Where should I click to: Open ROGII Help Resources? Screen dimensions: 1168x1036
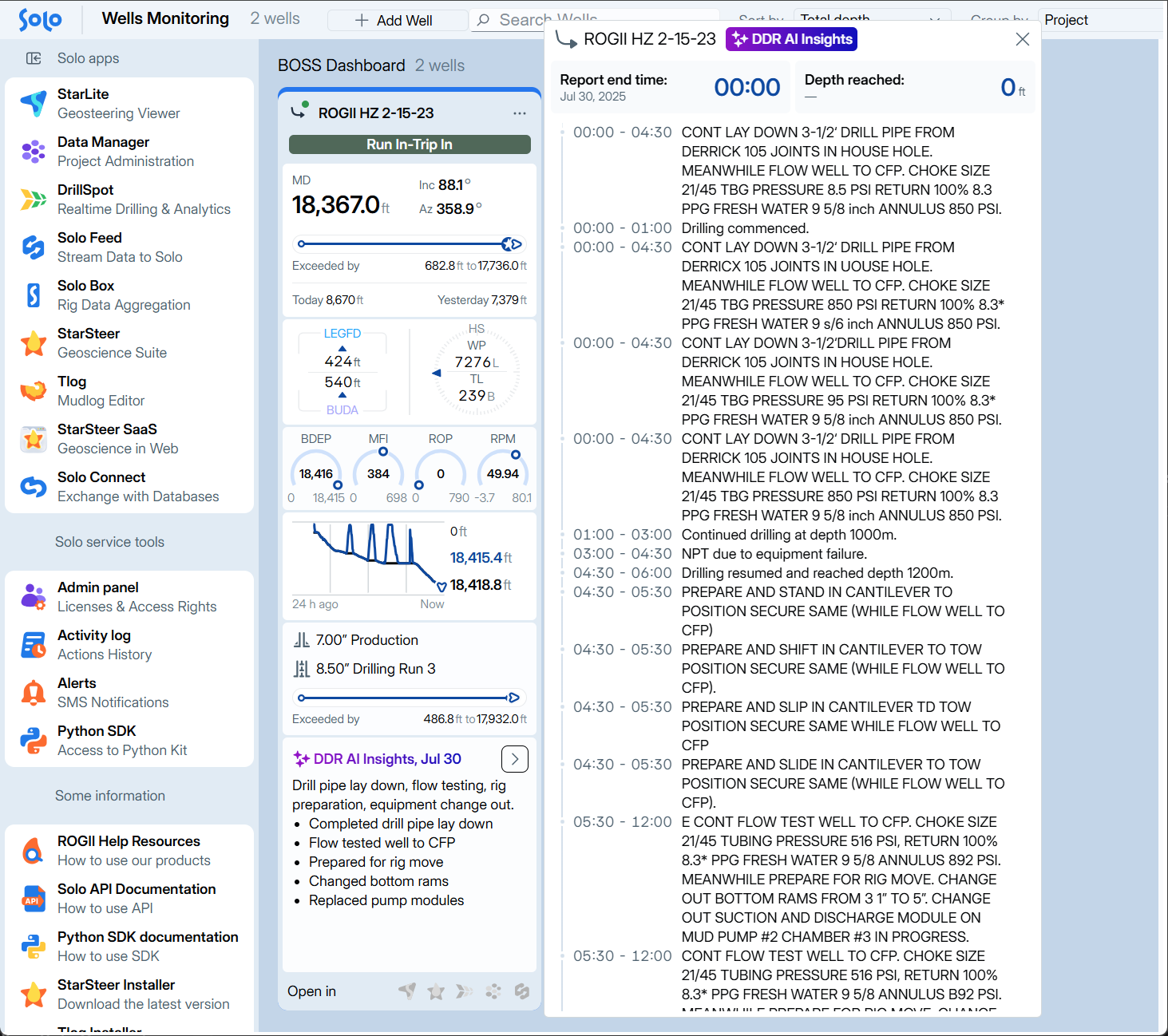(129, 851)
